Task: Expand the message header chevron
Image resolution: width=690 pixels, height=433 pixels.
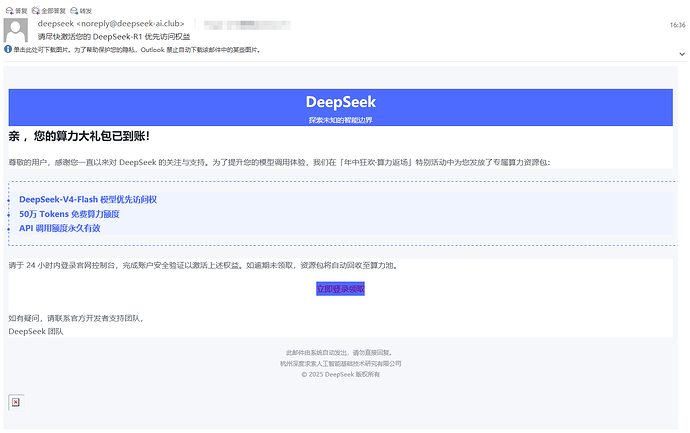Action: [x=682, y=54]
